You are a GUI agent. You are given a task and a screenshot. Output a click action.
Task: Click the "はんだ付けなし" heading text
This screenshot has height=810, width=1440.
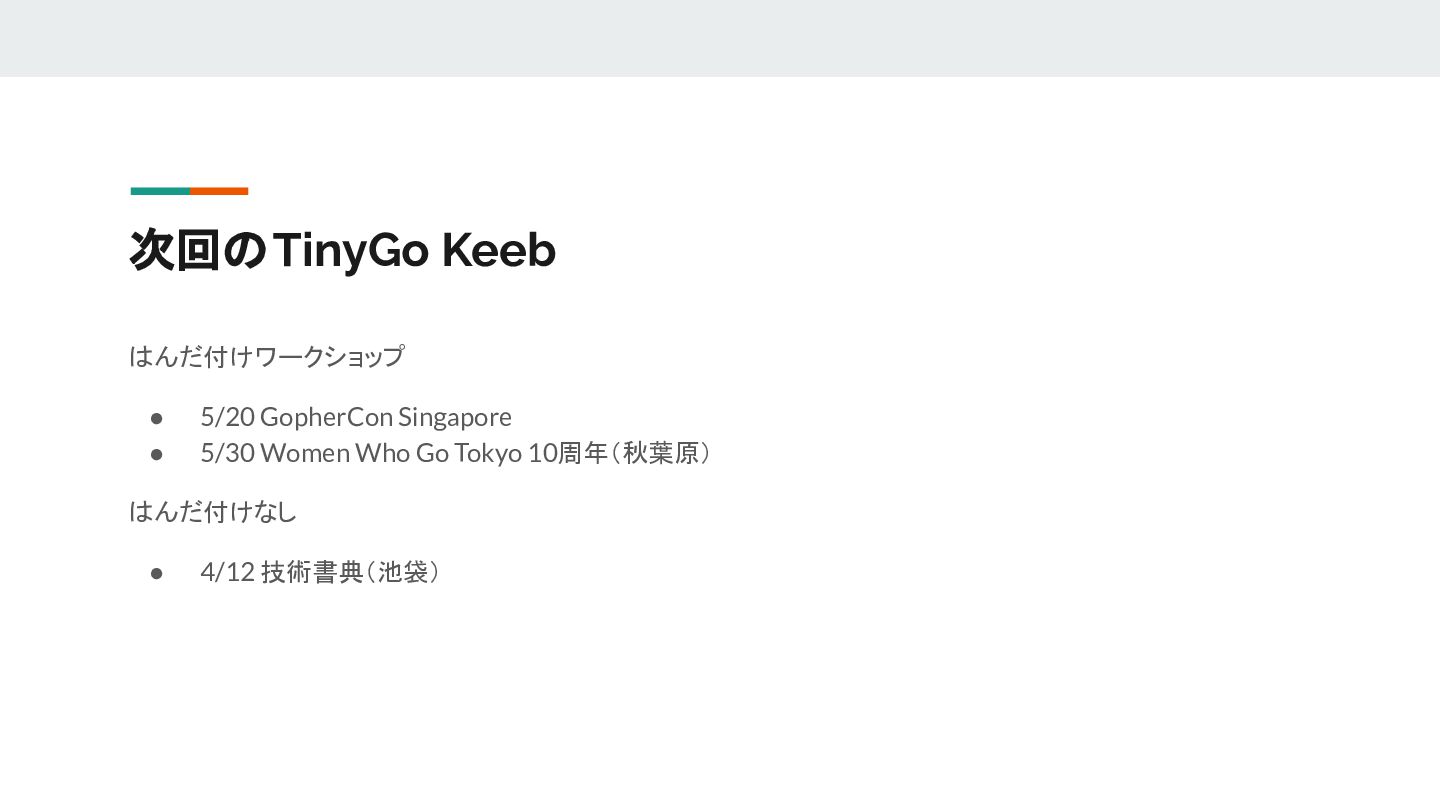coord(213,512)
